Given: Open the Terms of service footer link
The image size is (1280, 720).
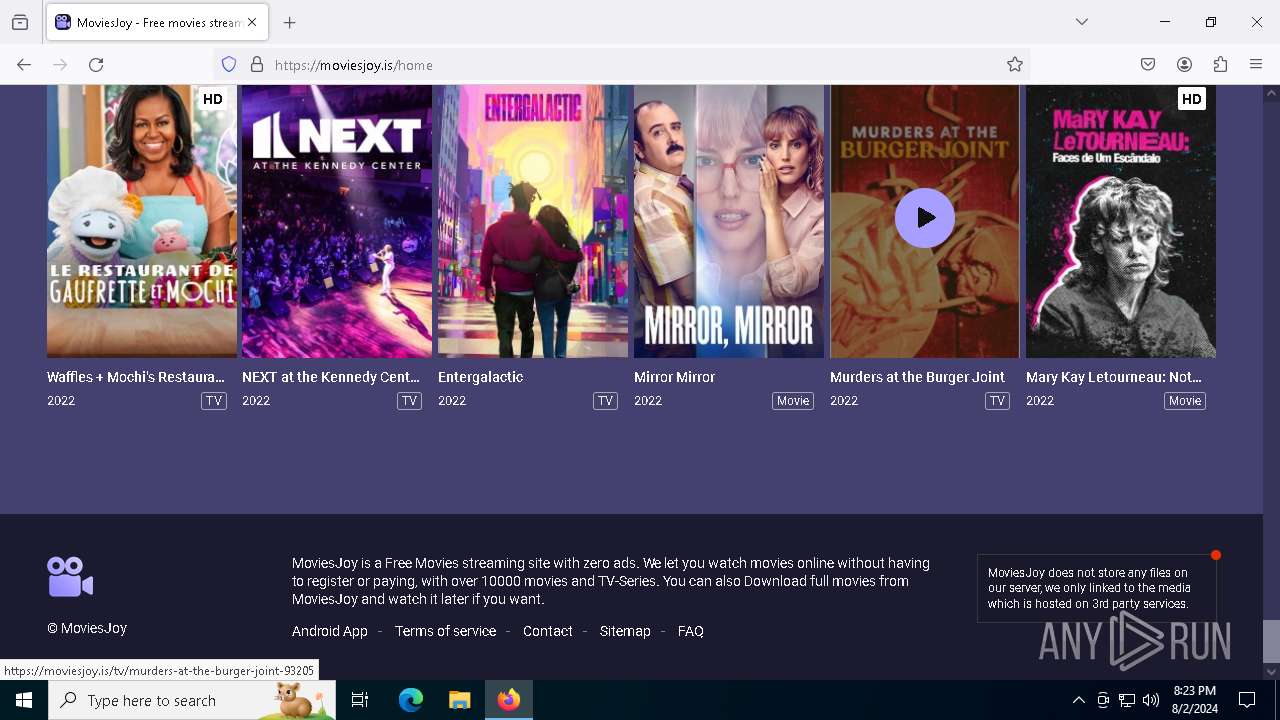Looking at the screenshot, I should coord(445,631).
